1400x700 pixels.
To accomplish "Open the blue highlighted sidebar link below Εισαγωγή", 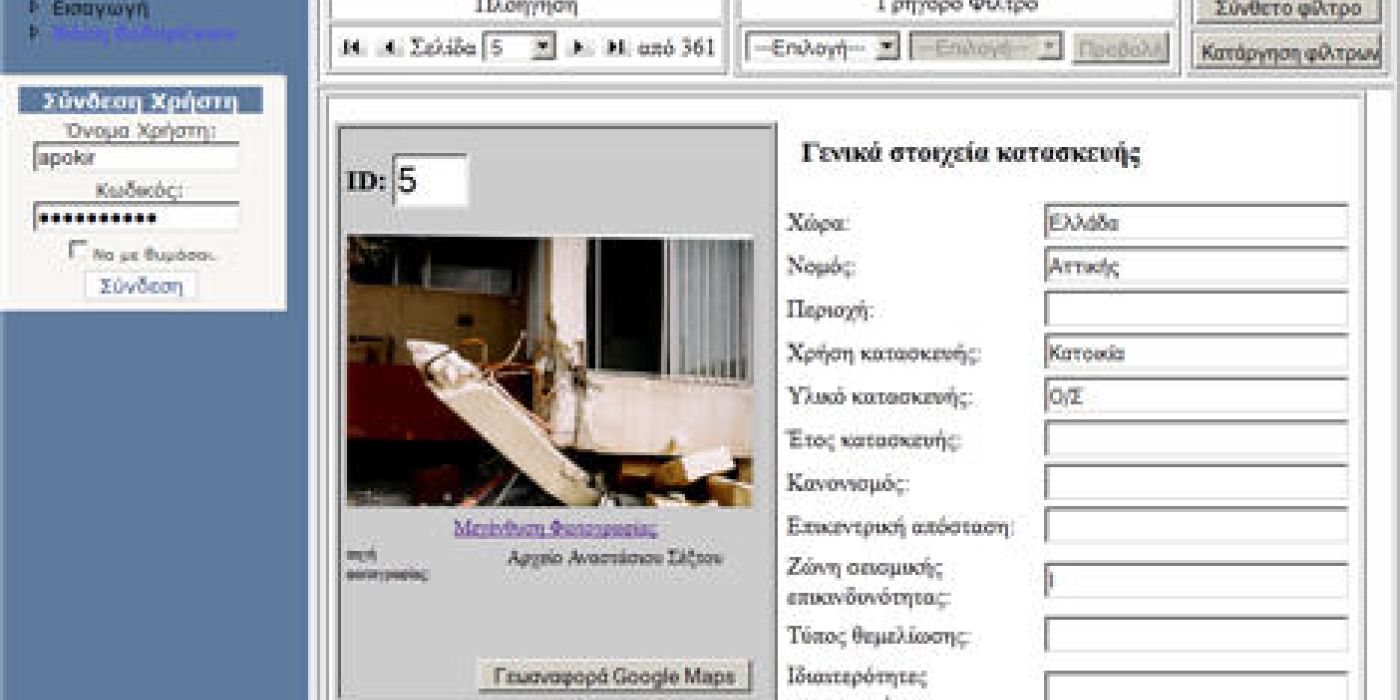I will click(x=145, y=33).
